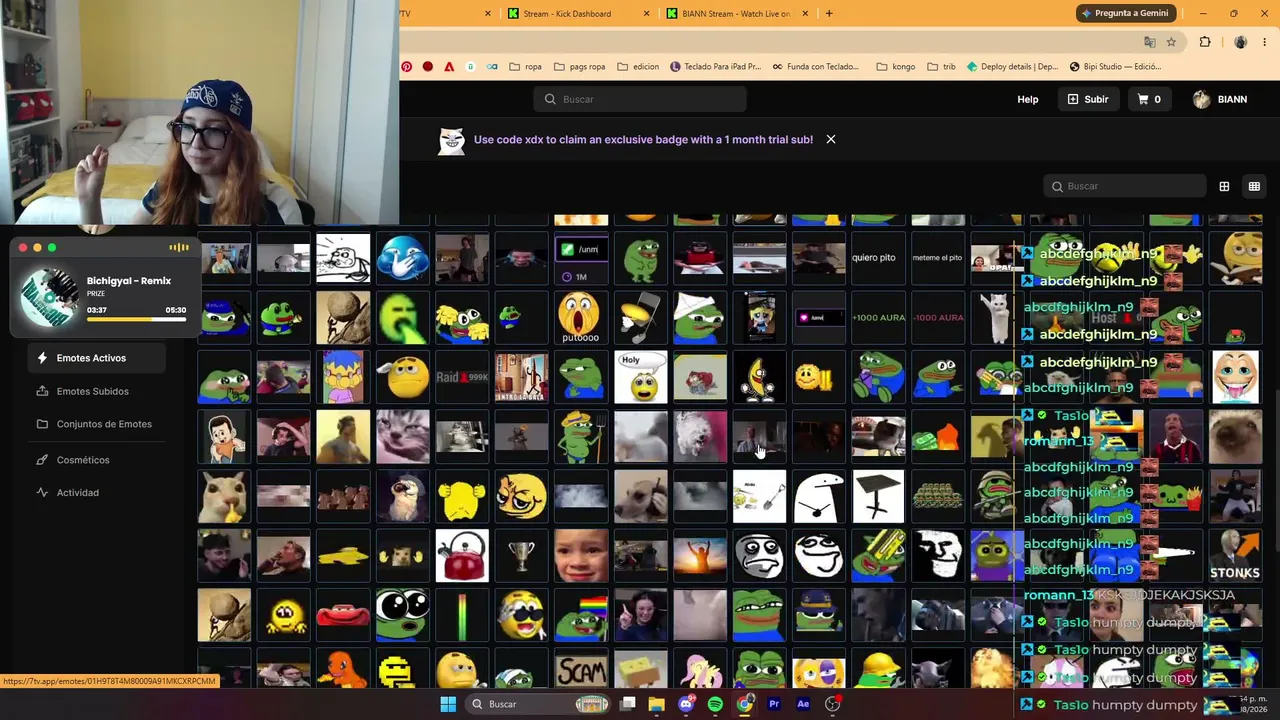
Task: Open the Chrome profile avatar
Action: click(1241, 42)
